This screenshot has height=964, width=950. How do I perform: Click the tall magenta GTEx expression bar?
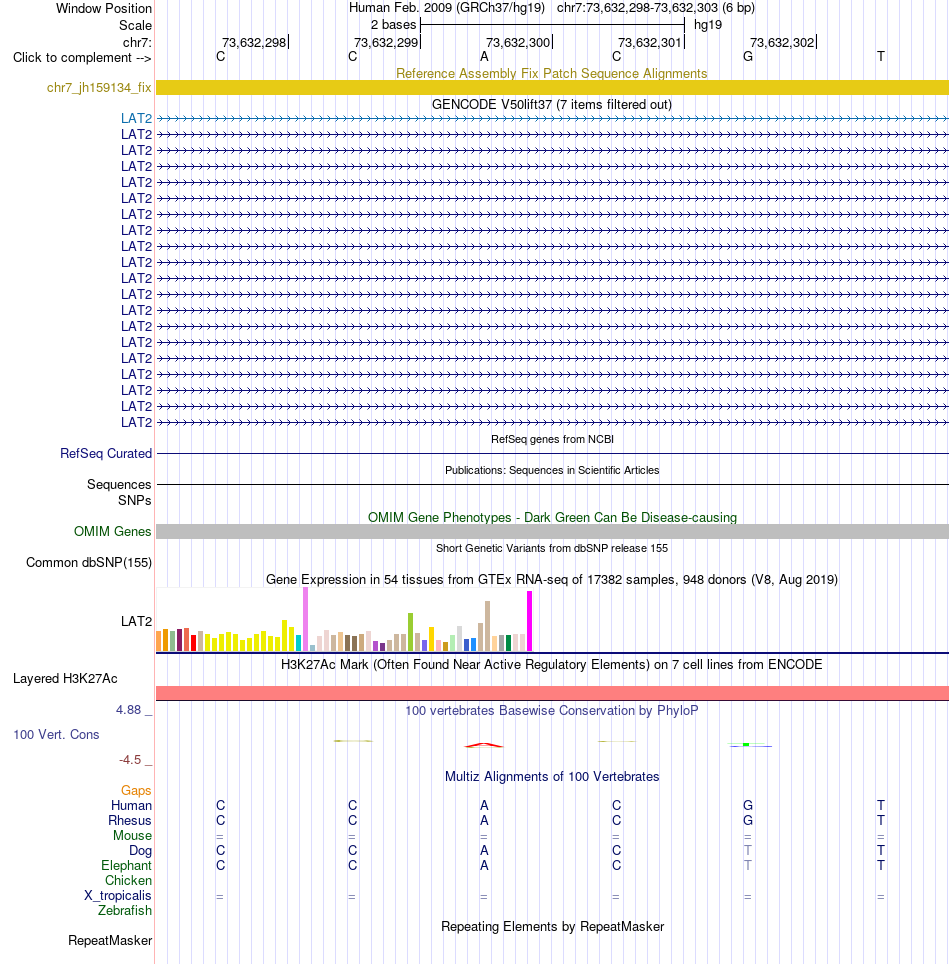tap(529, 621)
